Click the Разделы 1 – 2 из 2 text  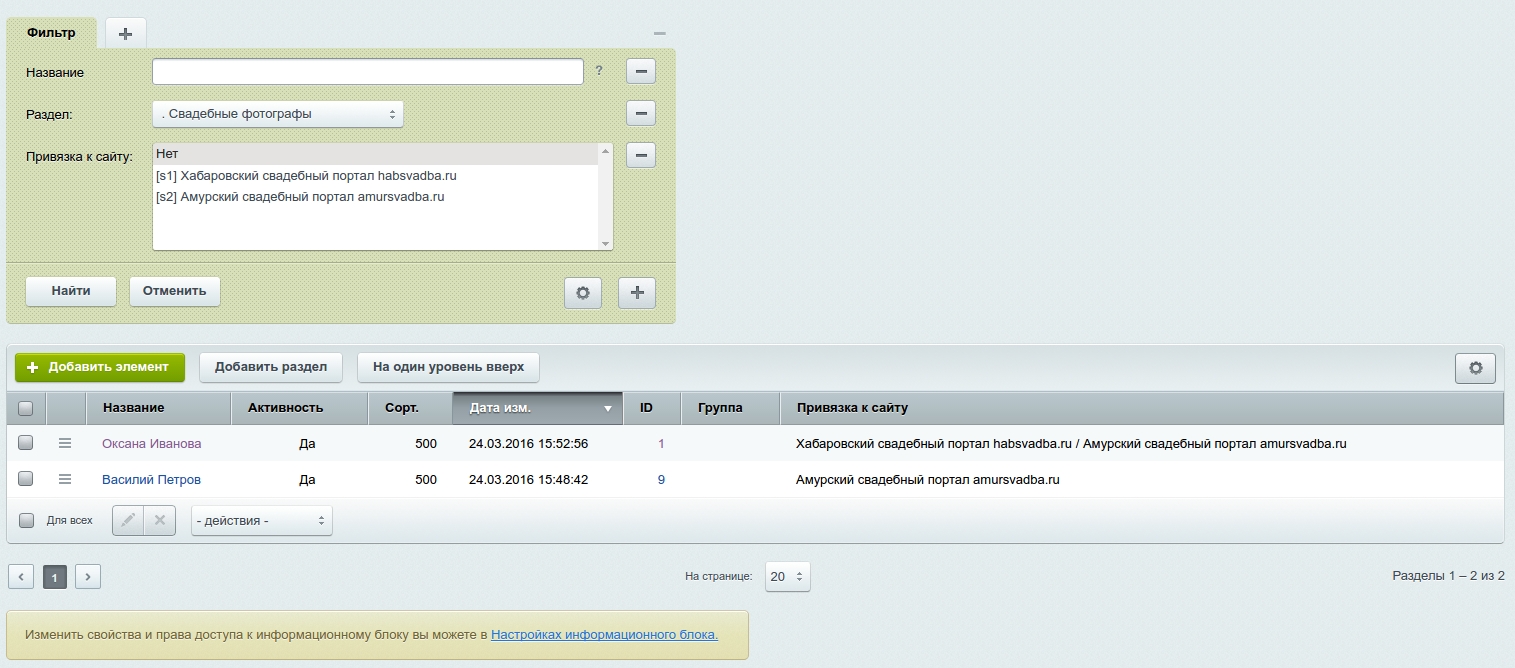(1448, 576)
